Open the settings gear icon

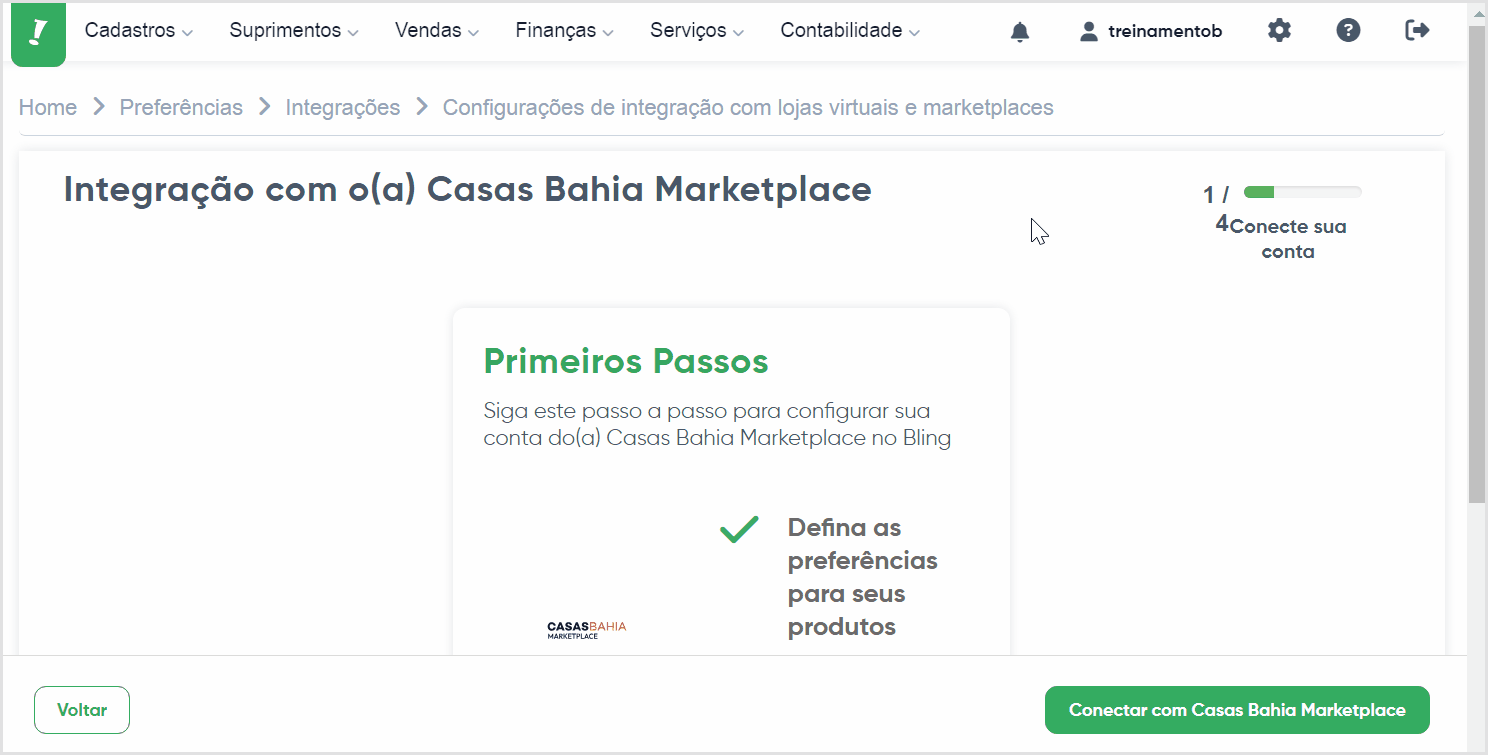(x=1279, y=31)
